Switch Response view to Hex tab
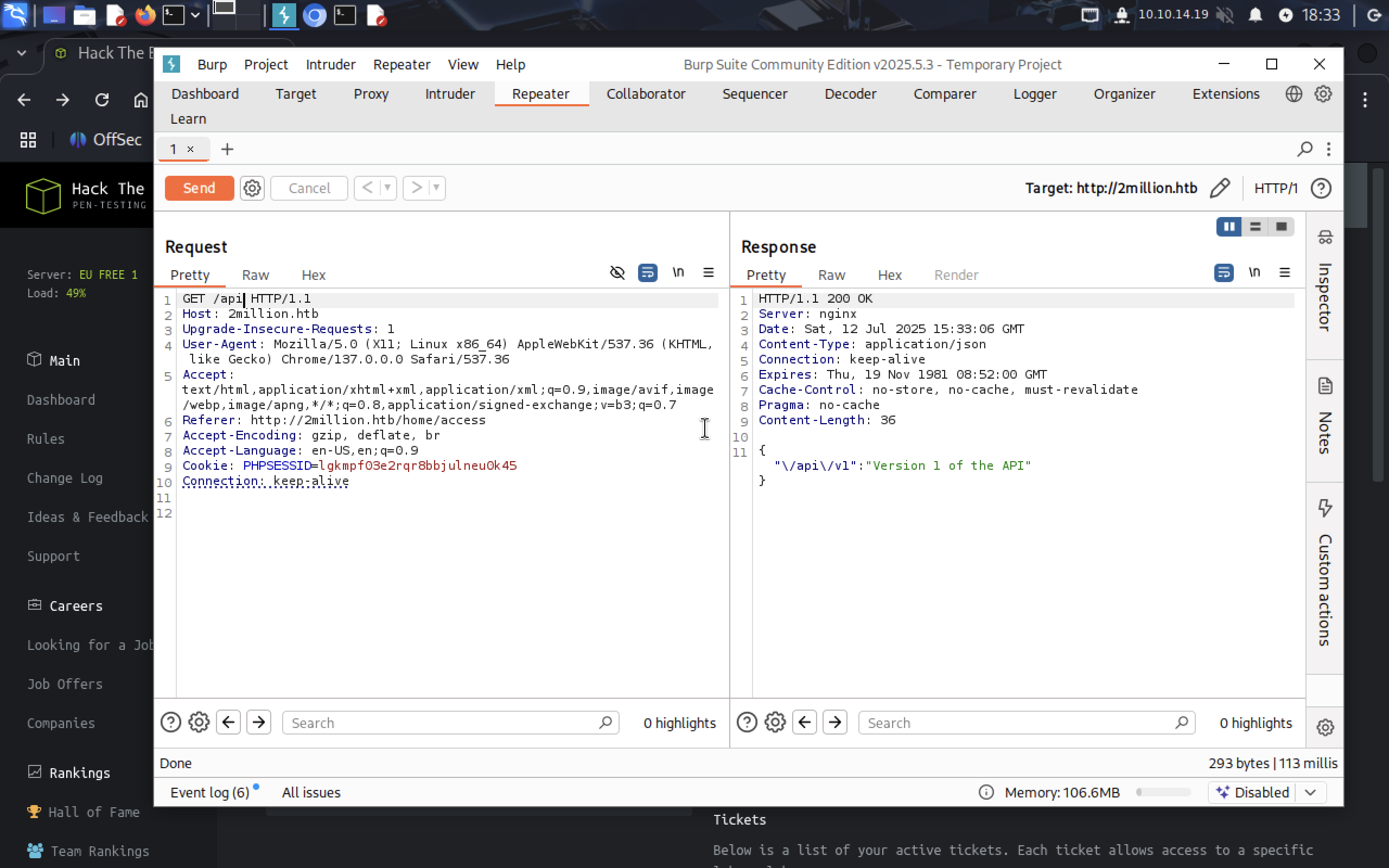 (890, 275)
